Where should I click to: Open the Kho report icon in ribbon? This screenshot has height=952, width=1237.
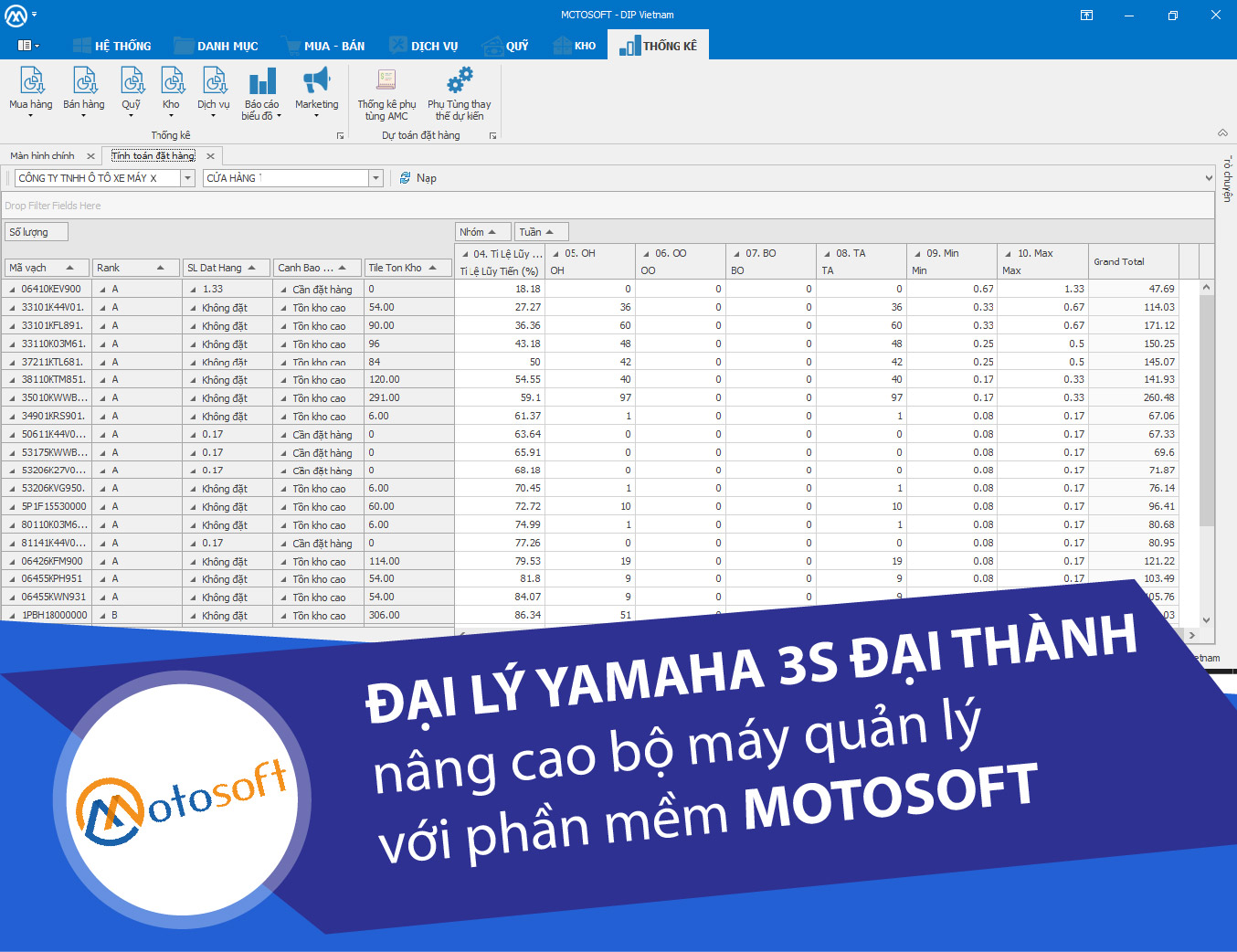click(171, 91)
